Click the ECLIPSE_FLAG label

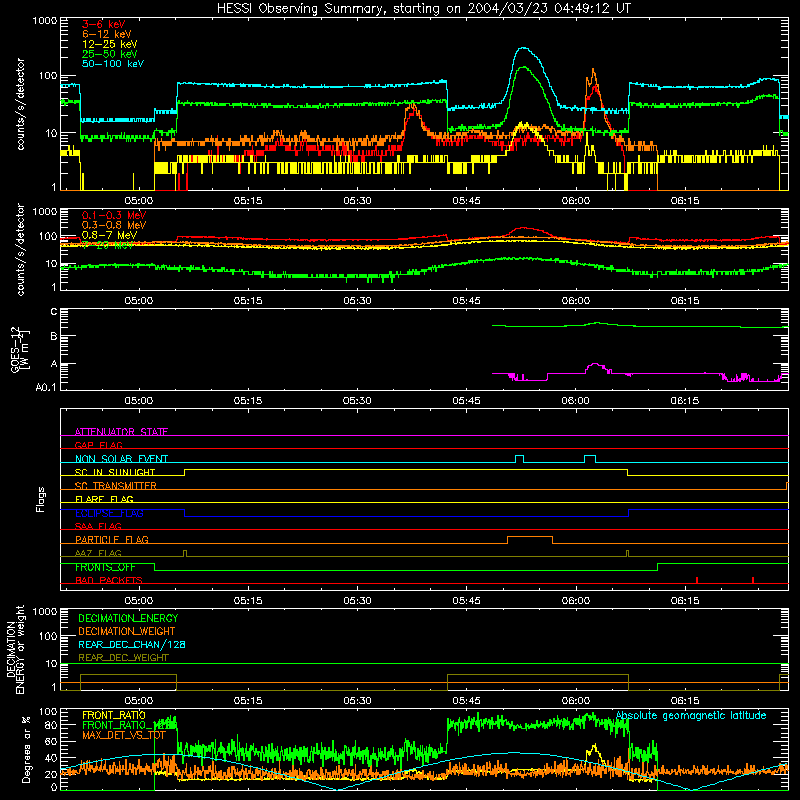coord(109,513)
